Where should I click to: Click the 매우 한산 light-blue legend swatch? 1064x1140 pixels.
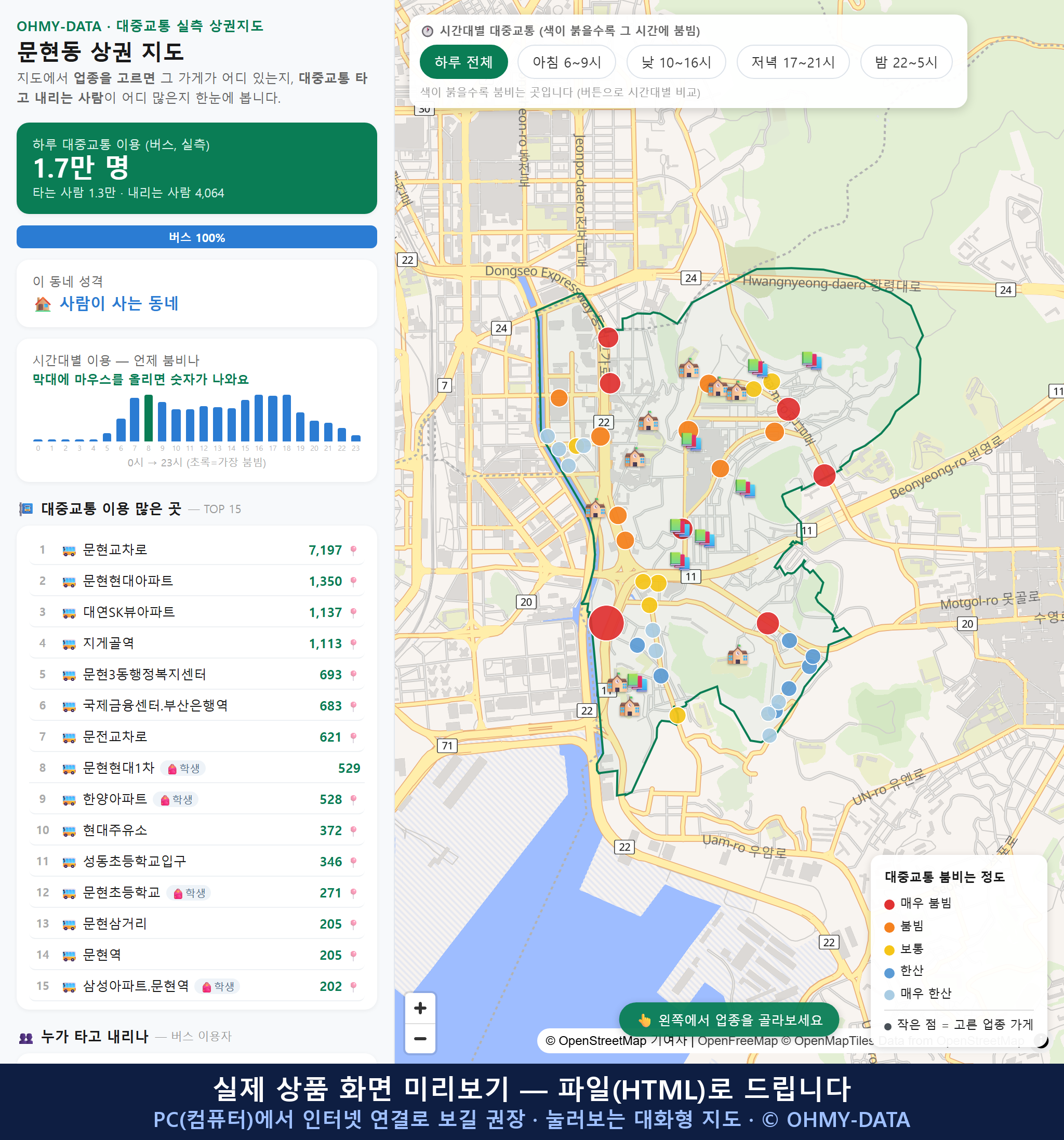[x=889, y=995]
